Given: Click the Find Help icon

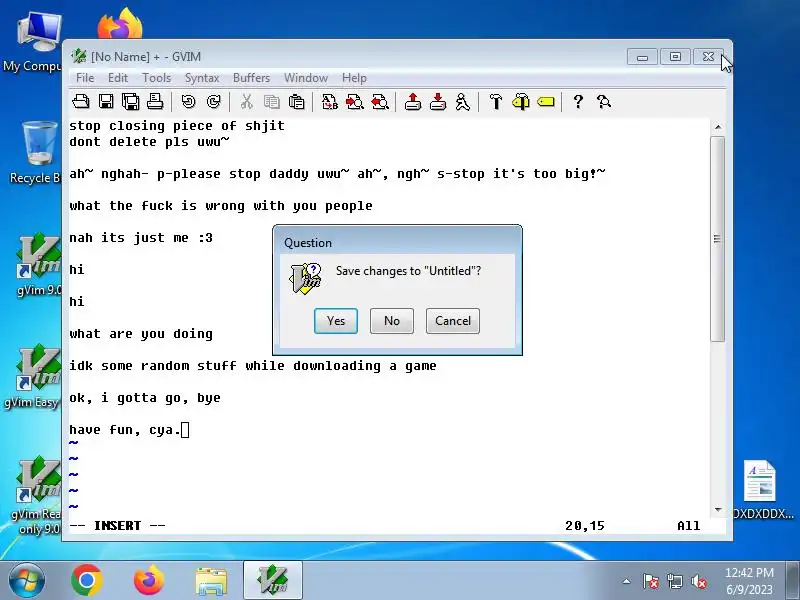Looking at the screenshot, I should pyautogui.click(x=604, y=102).
